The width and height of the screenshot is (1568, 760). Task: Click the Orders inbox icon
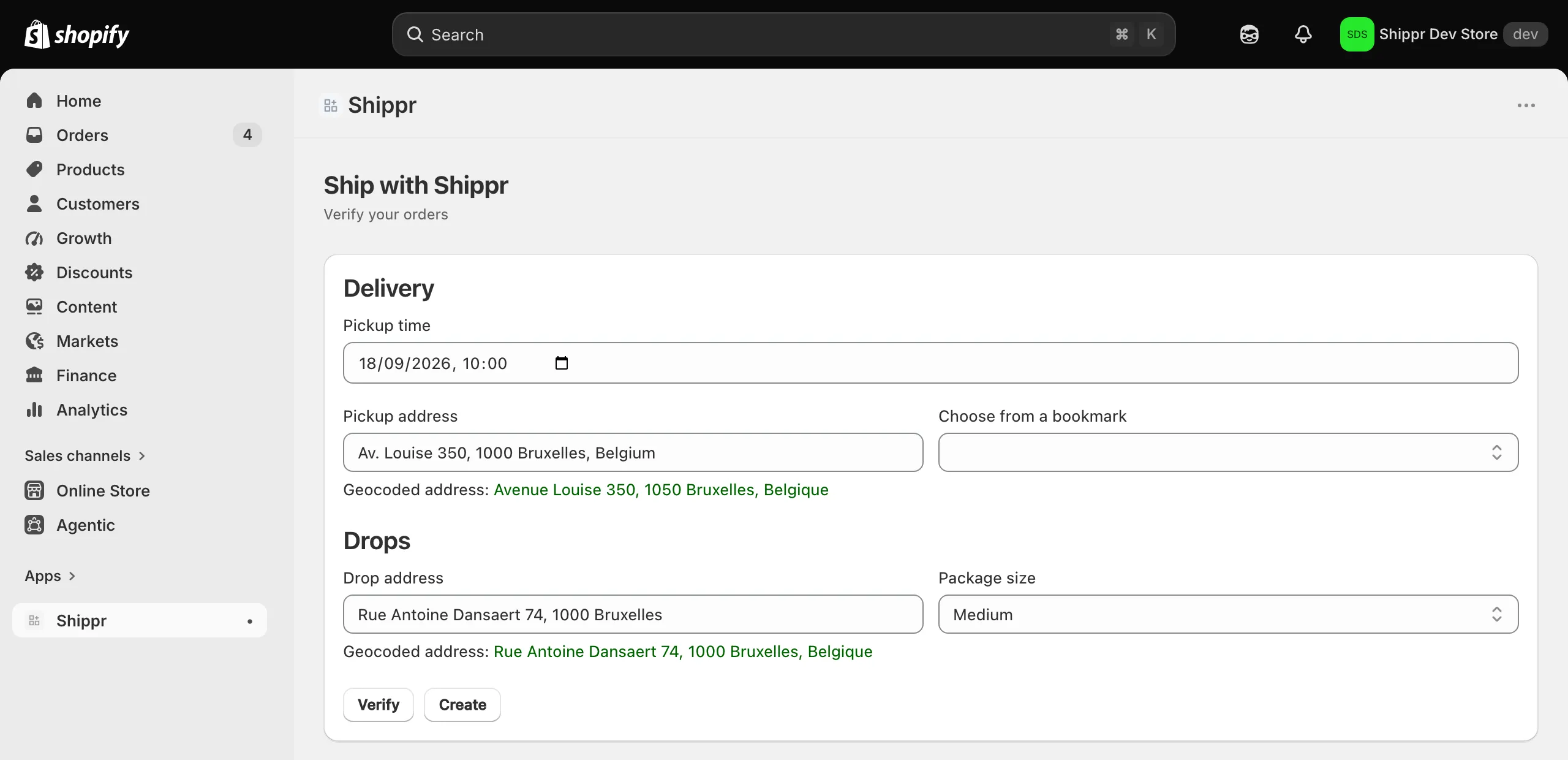point(34,135)
